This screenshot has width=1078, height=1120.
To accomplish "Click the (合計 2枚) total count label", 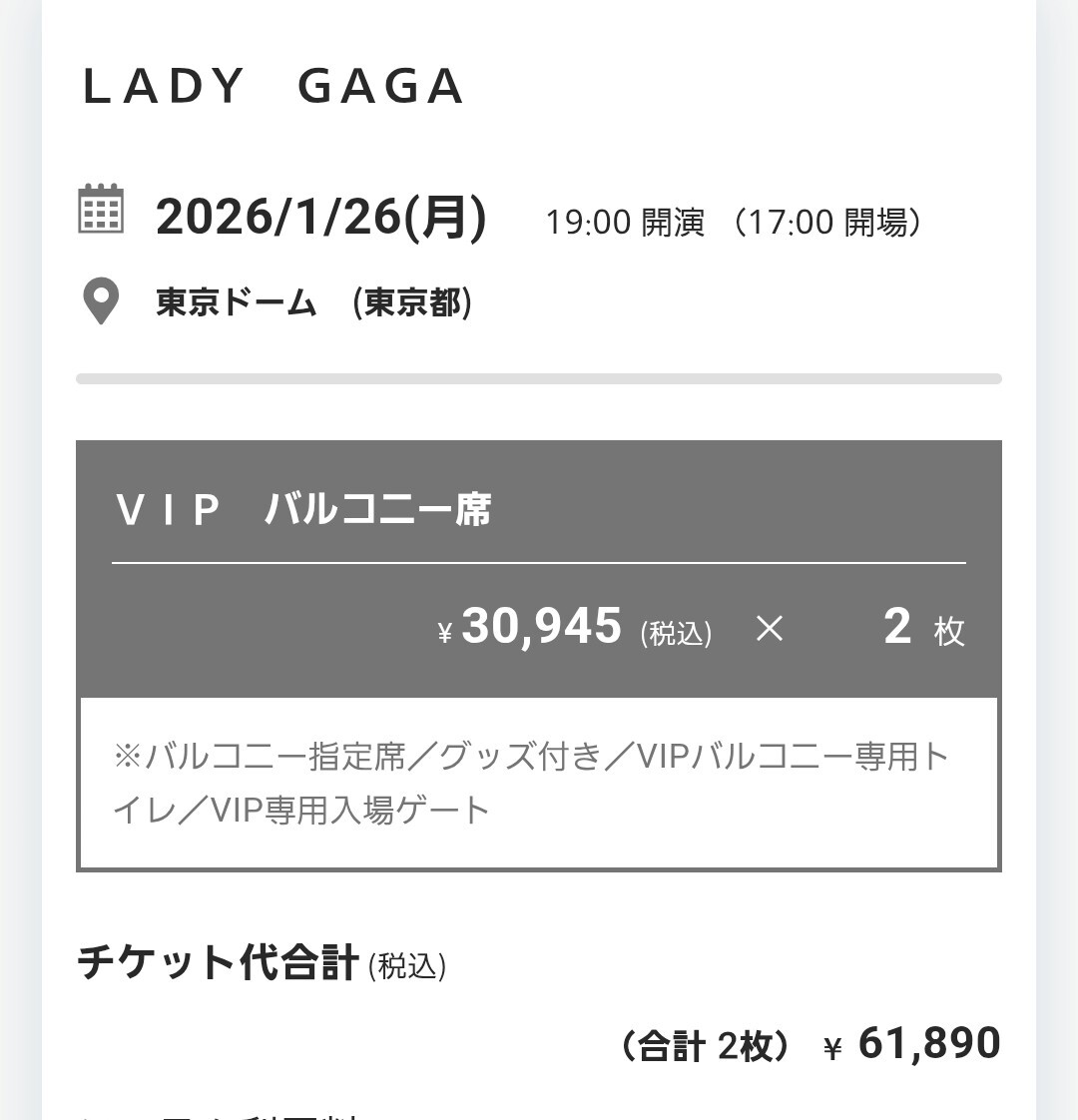I will click(x=706, y=1046).
